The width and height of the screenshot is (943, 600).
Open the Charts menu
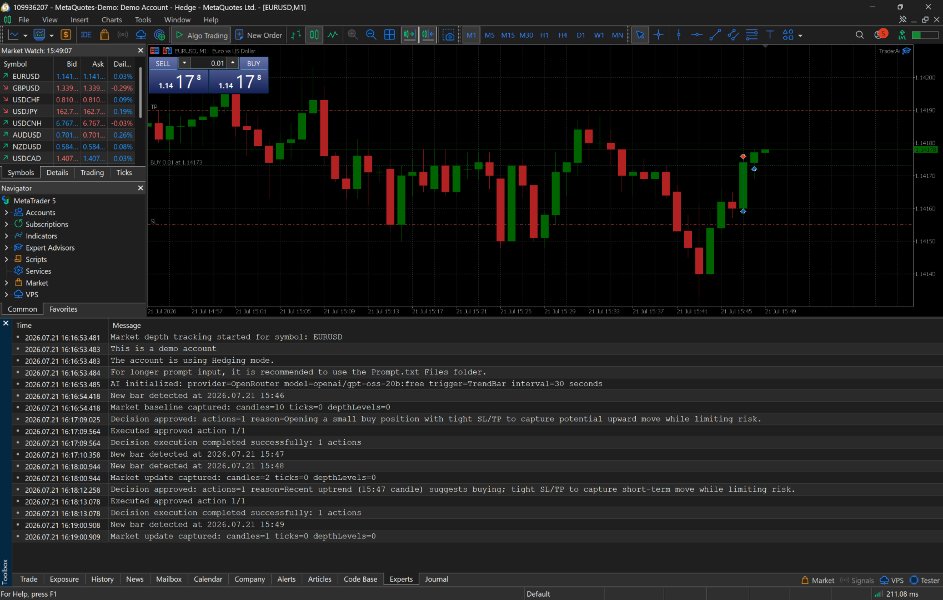tap(111, 19)
